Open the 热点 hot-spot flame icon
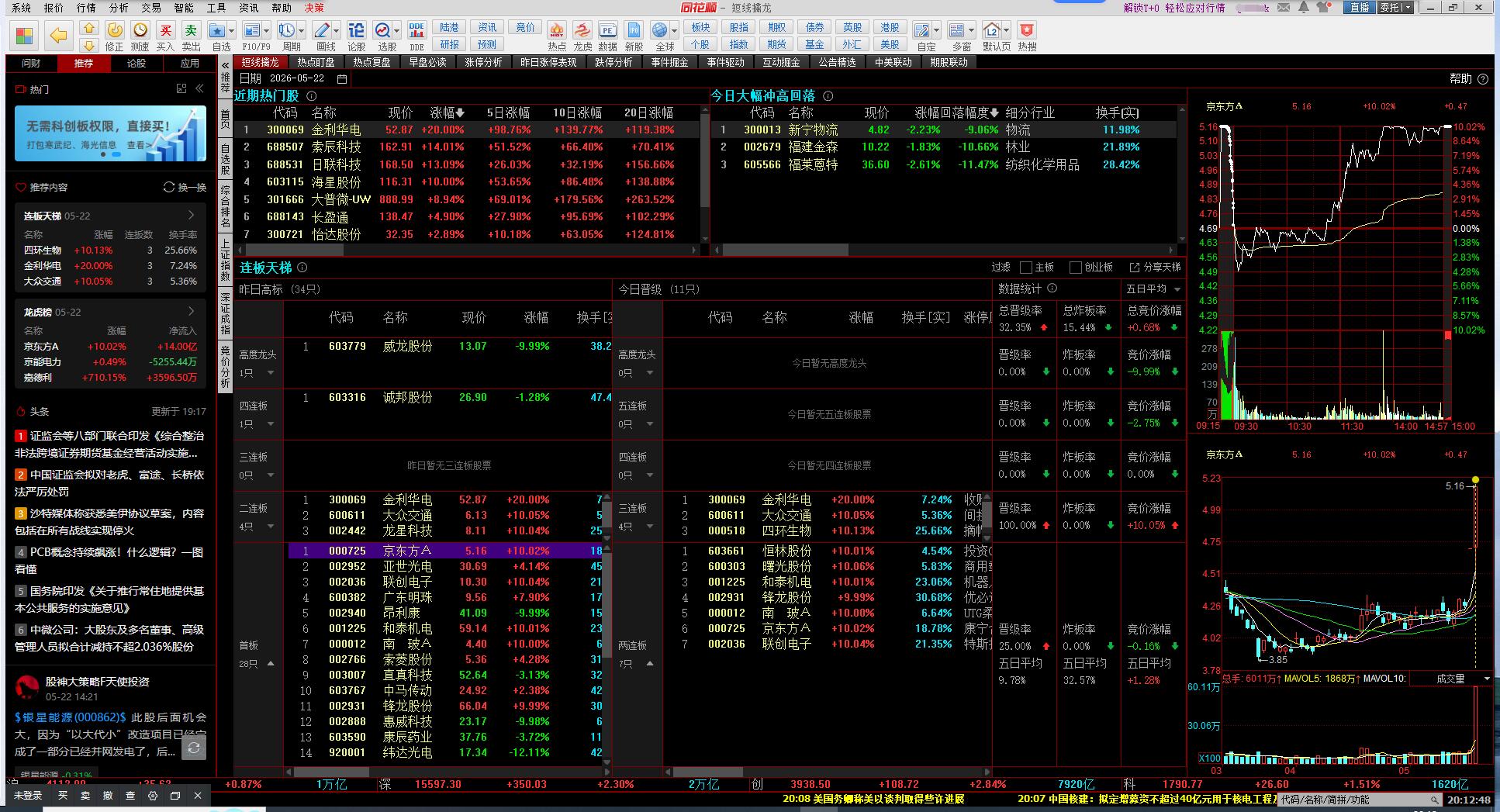Image resolution: width=1500 pixels, height=812 pixels. coord(556,31)
